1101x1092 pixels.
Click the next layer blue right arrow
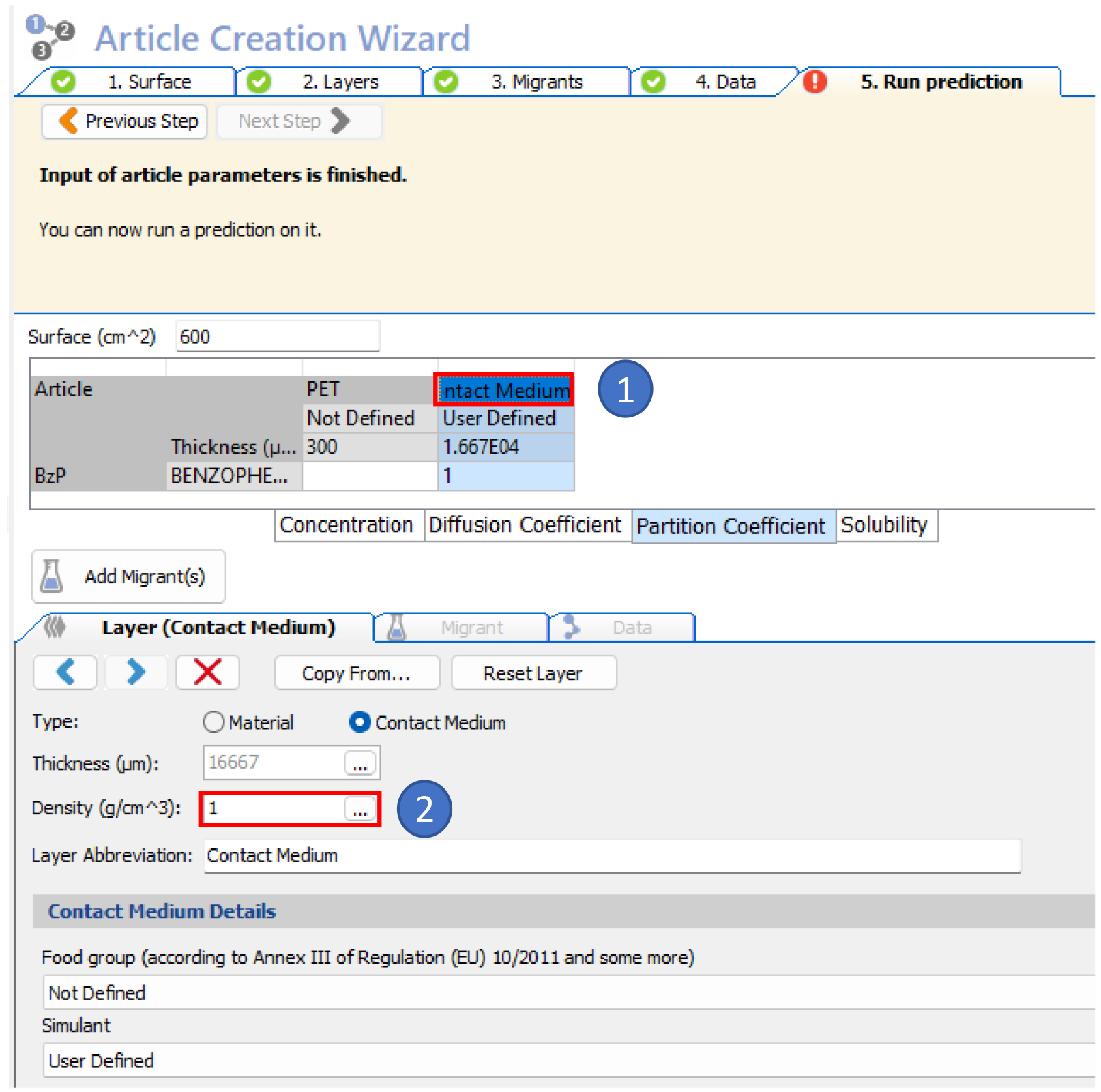(136, 673)
